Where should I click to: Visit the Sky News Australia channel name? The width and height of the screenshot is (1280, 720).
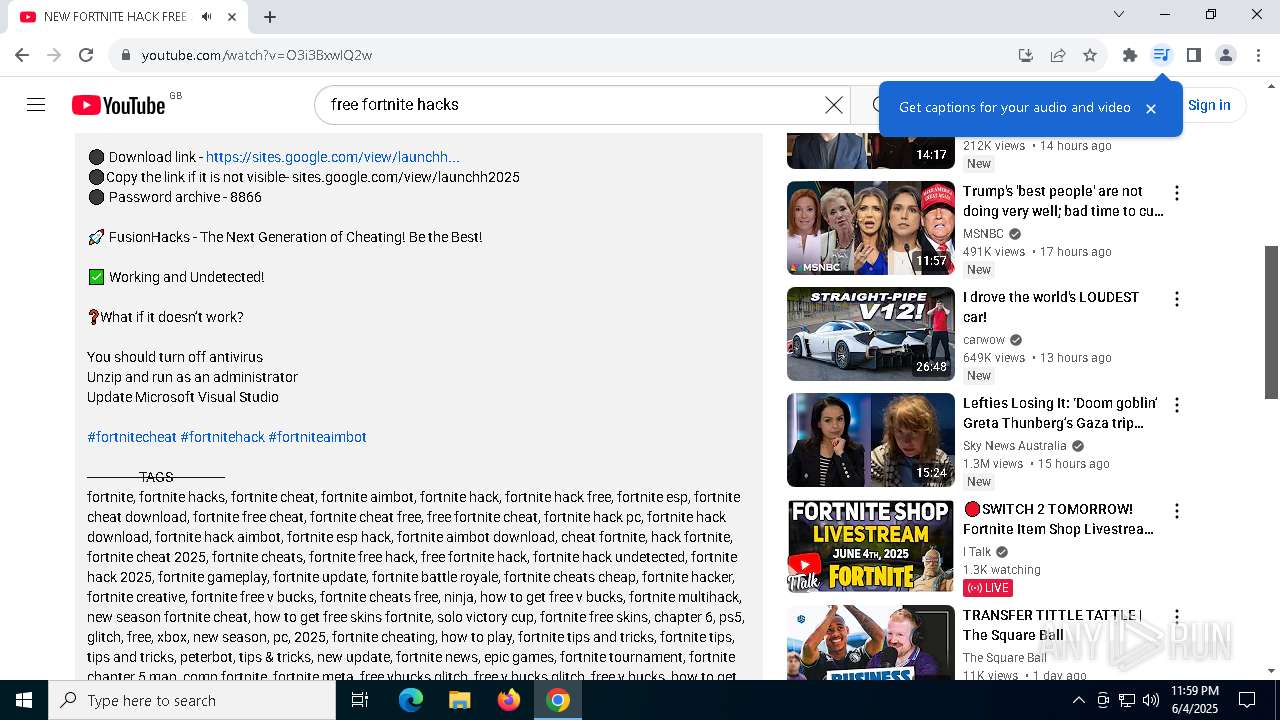tap(1015, 446)
